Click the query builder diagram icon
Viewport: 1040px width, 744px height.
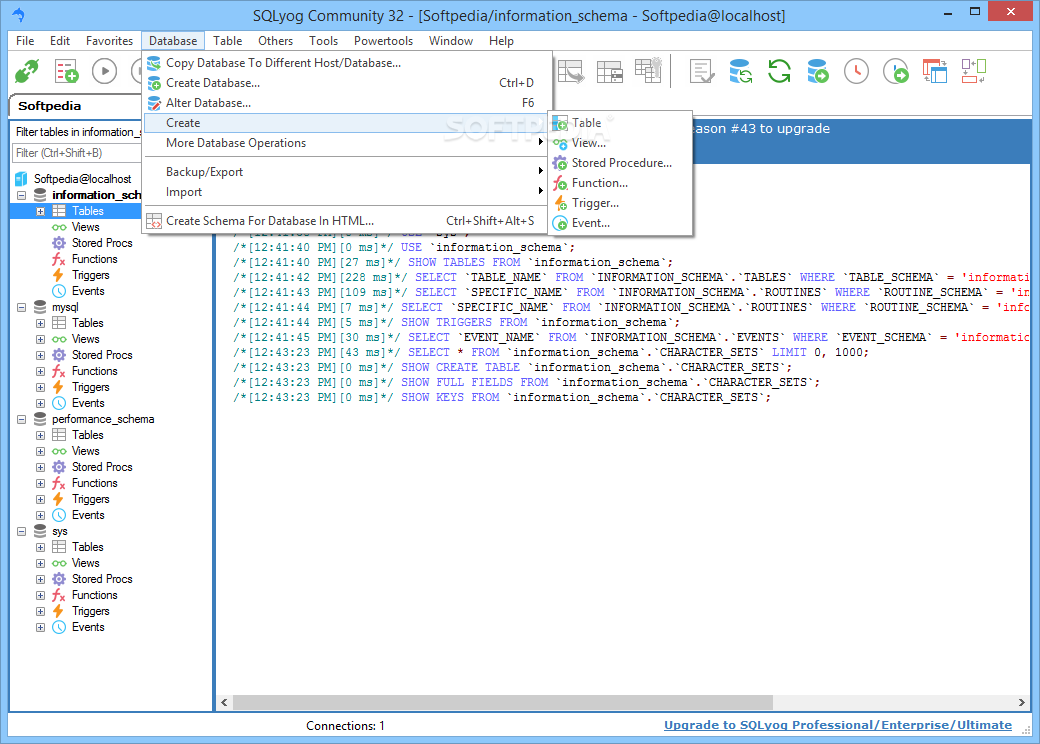(974, 71)
